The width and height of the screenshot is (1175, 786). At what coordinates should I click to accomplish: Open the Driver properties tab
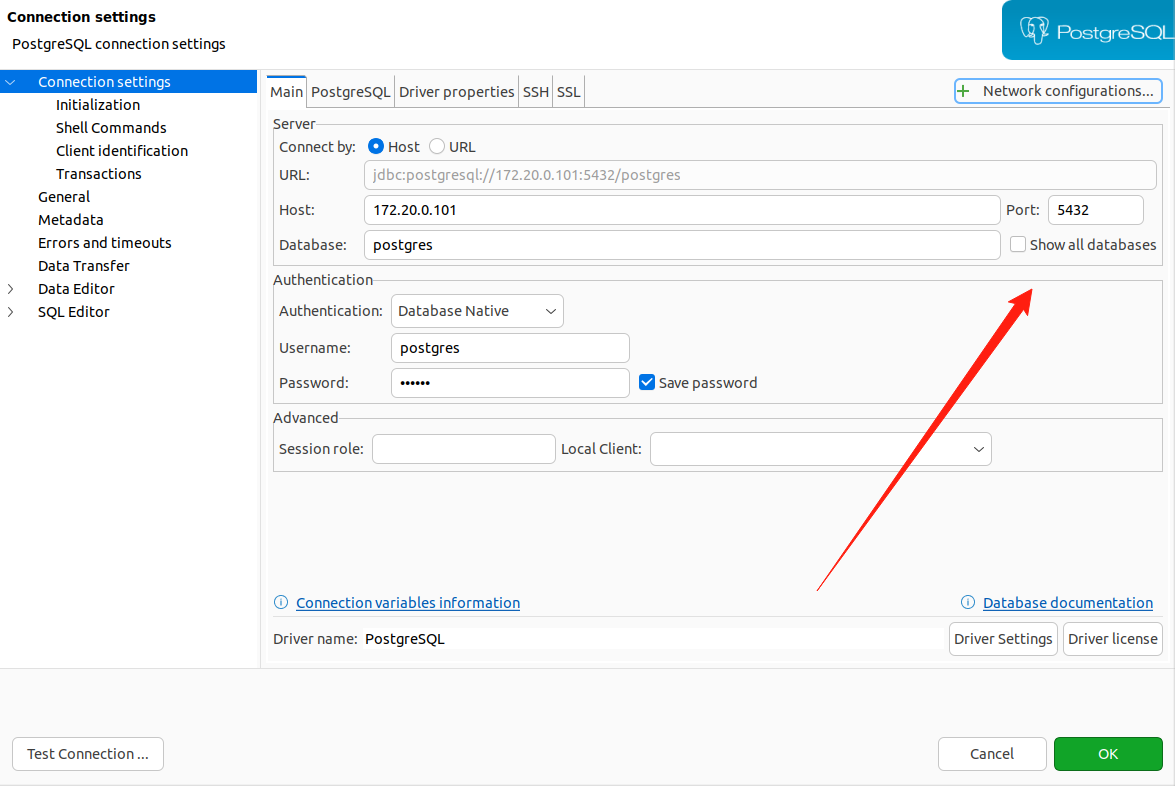coord(456,92)
